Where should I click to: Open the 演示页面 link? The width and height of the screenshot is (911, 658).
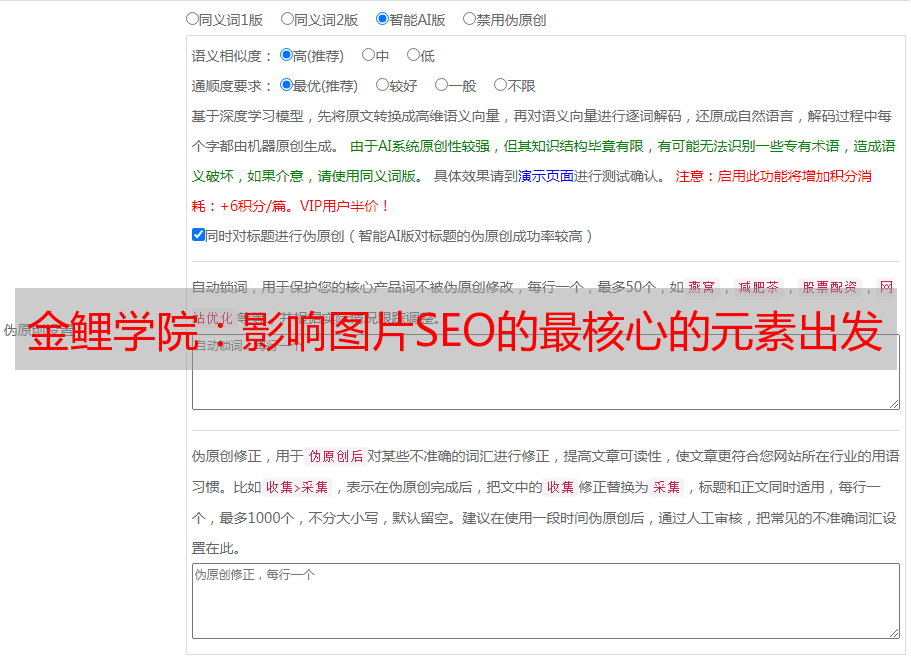[x=546, y=176]
